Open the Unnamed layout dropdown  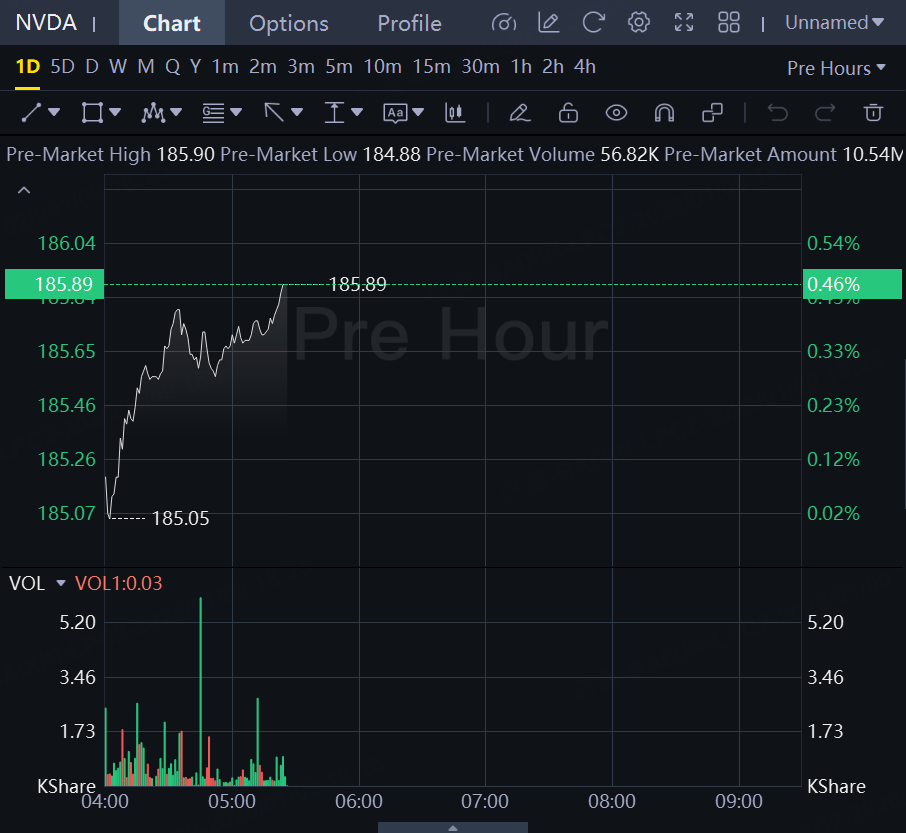[834, 23]
